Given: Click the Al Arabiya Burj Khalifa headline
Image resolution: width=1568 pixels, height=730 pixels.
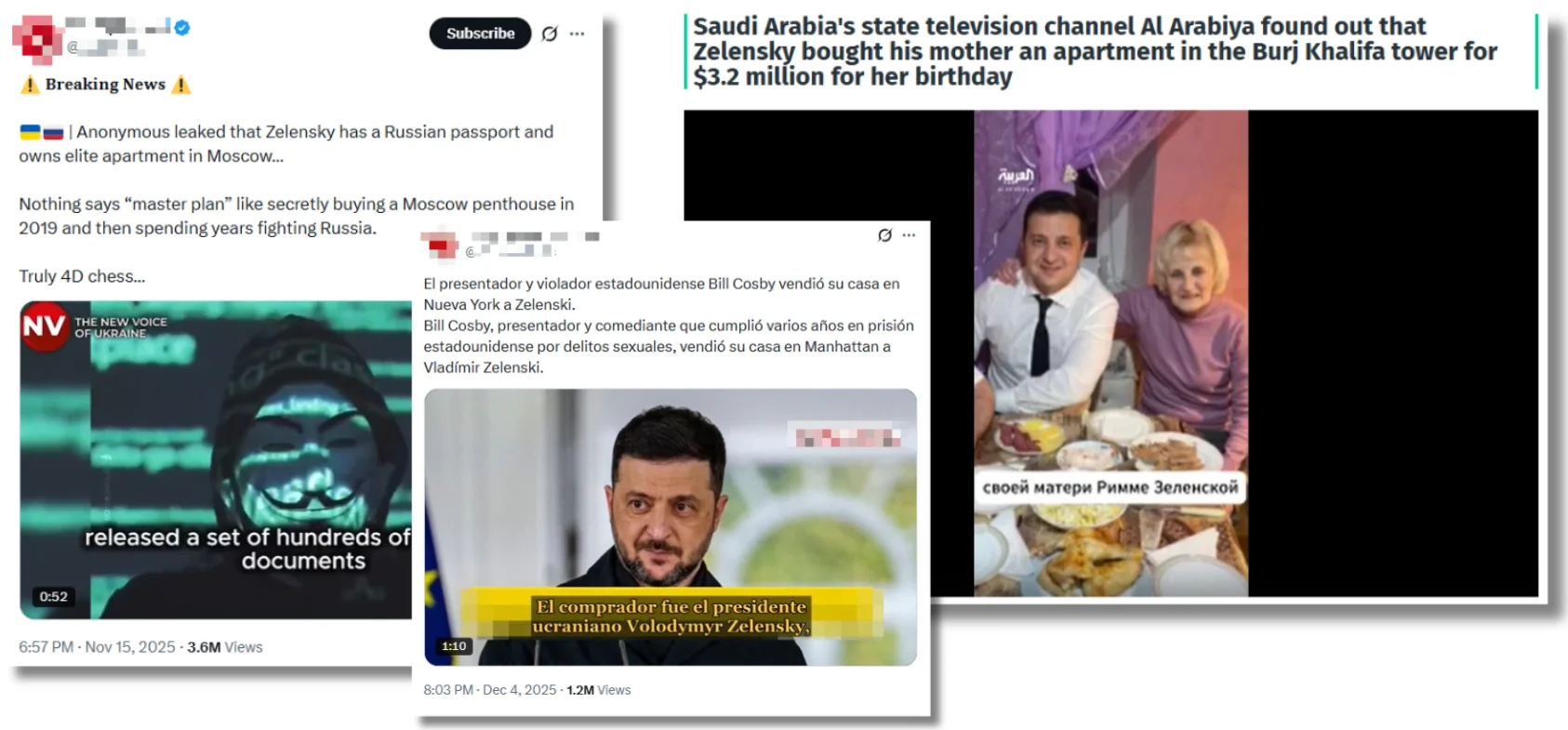Looking at the screenshot, I should tap(1096, 51).
